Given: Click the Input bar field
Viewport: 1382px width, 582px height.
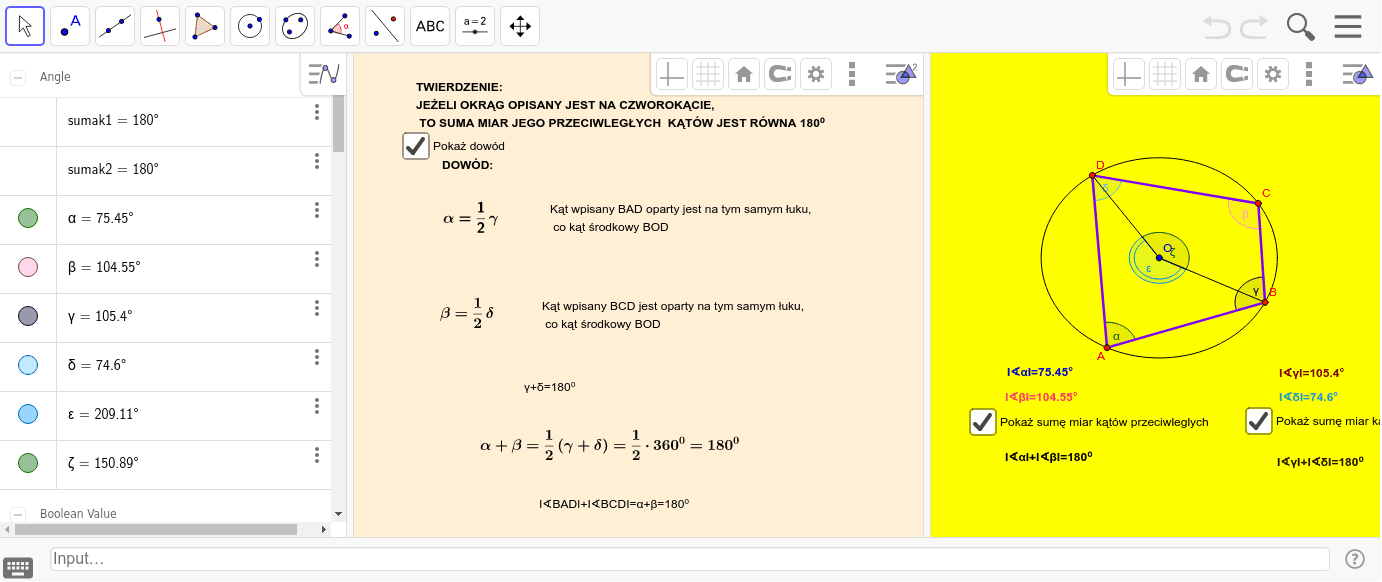Looking at the screenshot, I should [690, 559].
